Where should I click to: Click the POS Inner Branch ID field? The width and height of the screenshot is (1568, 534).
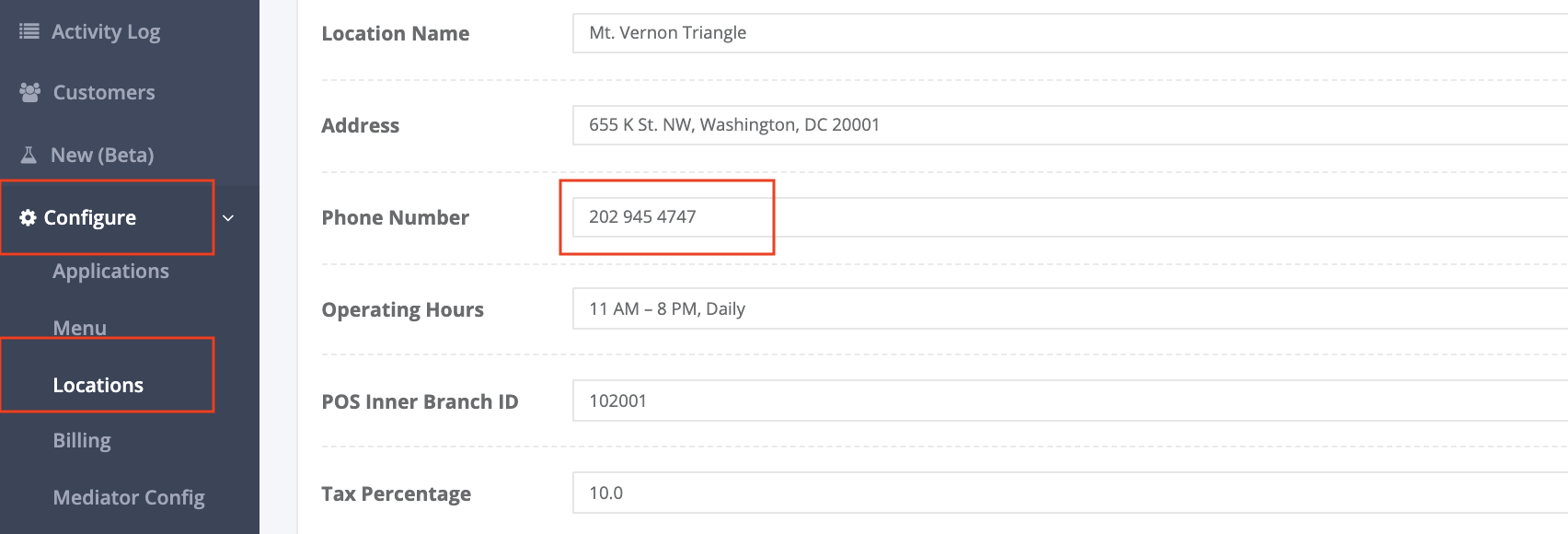[1070, 401]
